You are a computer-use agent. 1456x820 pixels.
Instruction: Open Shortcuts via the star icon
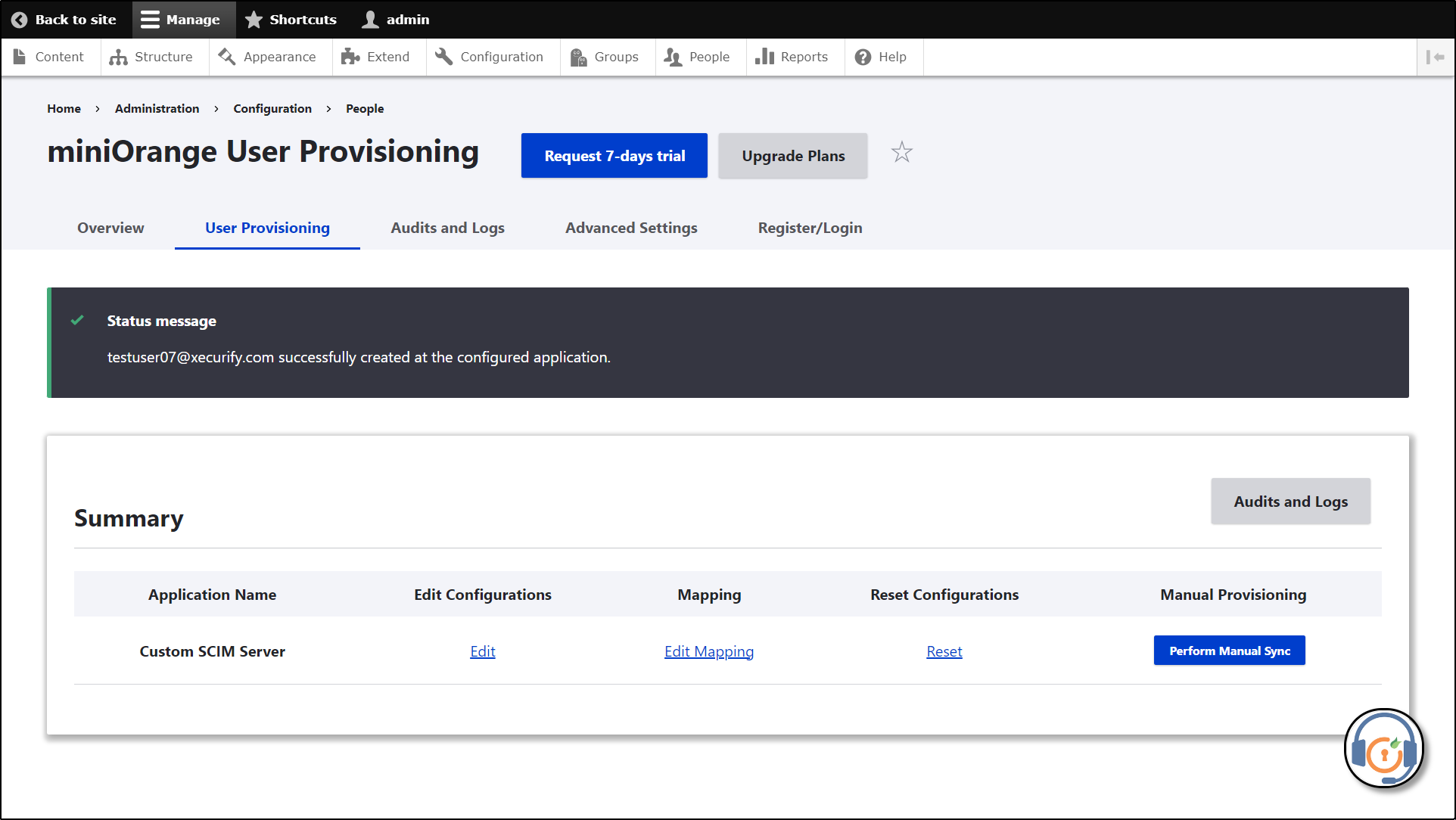click(x=254, y=19)
